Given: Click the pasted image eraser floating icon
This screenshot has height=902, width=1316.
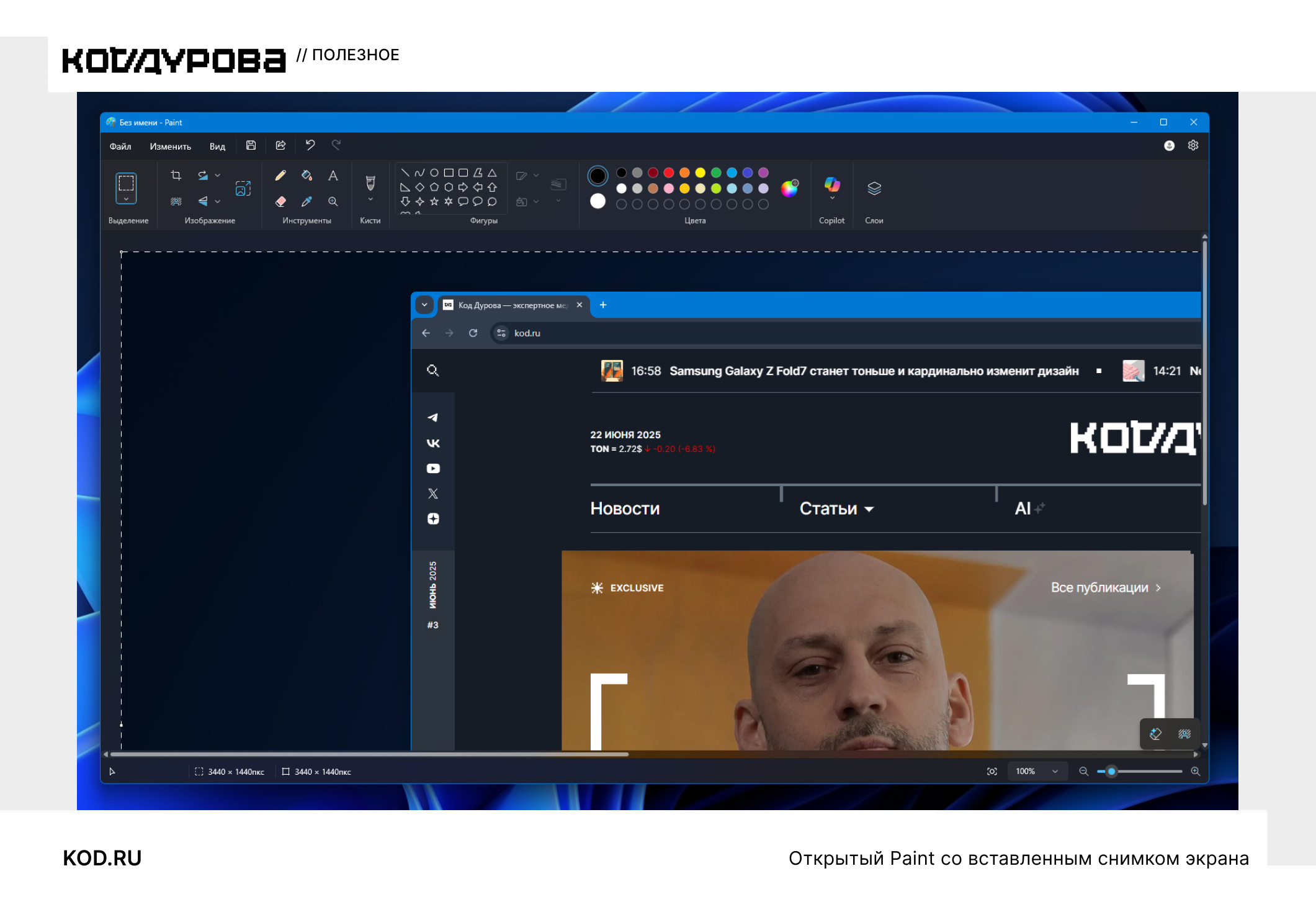Looking at the screenshot, I should click(x=1155, y=734).
